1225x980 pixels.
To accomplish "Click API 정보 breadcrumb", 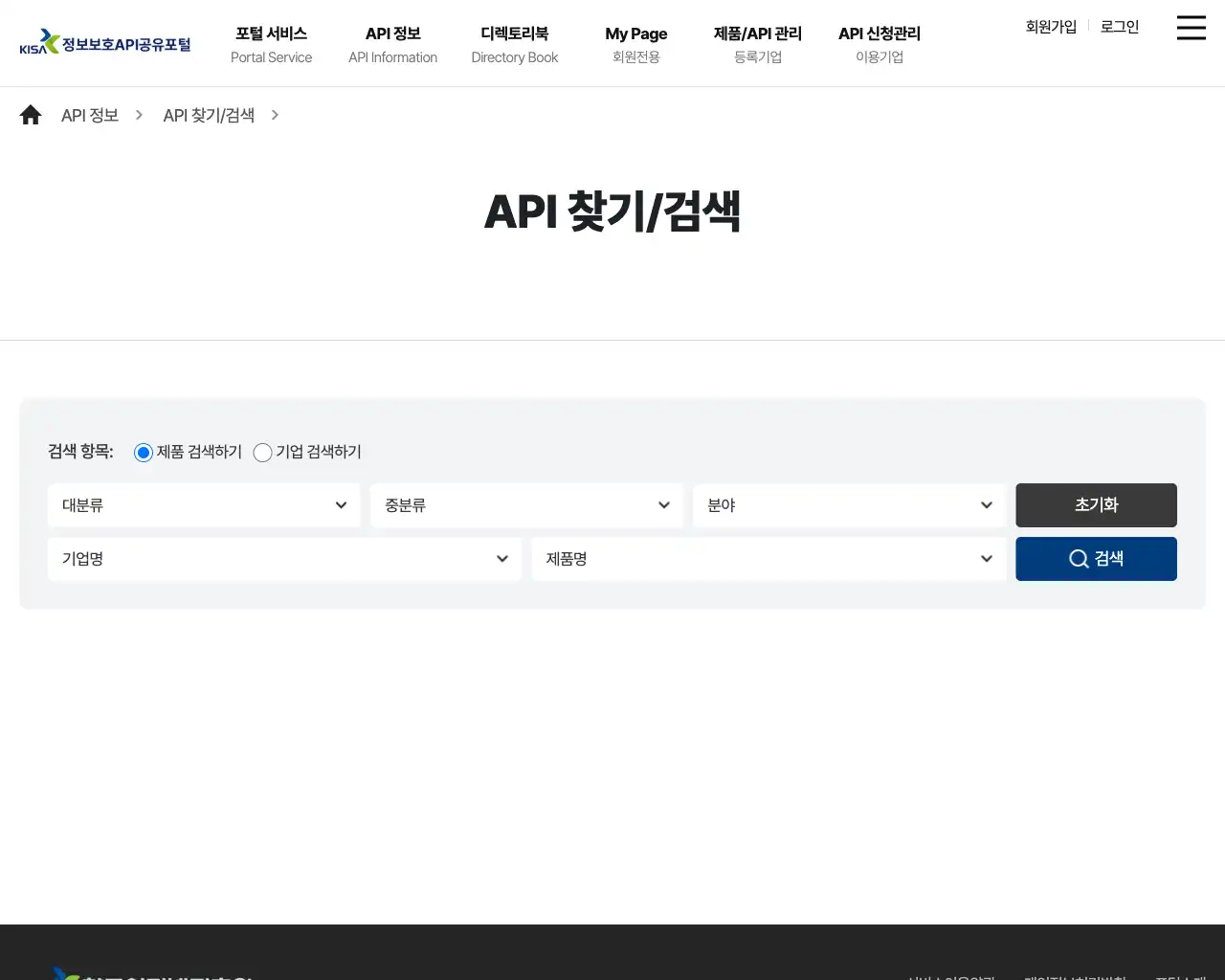I will 90,116.
